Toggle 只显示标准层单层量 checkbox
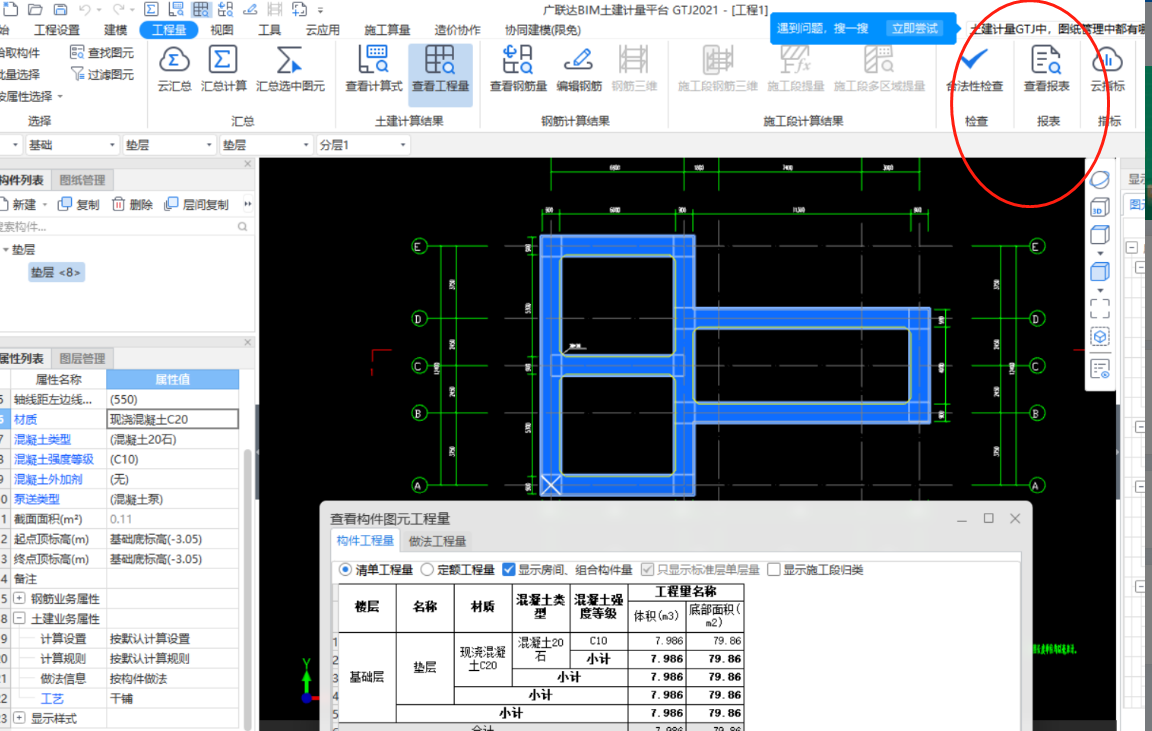This screenshot has width=1152, height=731. [647, 569]
